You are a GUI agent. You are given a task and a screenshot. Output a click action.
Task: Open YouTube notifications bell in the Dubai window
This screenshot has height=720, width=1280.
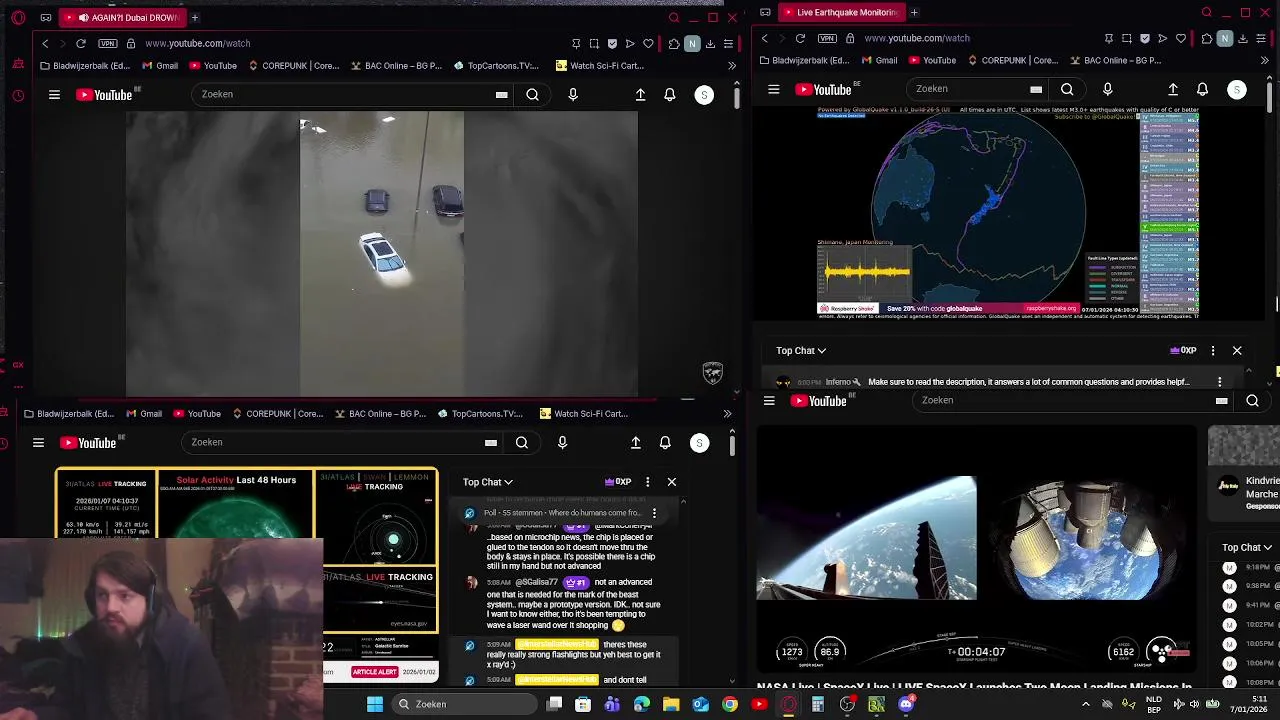670,95
